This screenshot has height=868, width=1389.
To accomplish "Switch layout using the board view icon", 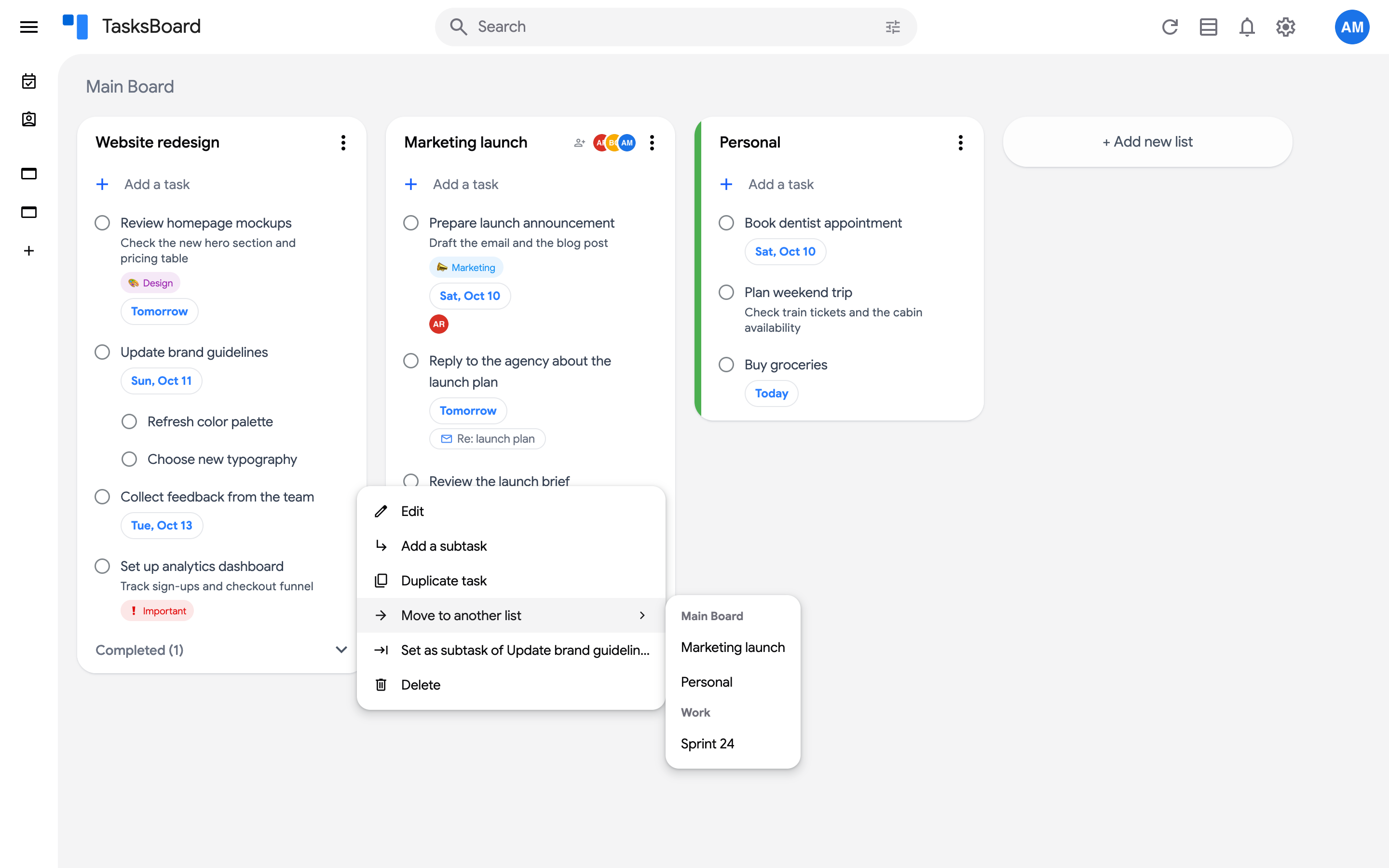I will pyautogui.click(x=1208, y=27).
